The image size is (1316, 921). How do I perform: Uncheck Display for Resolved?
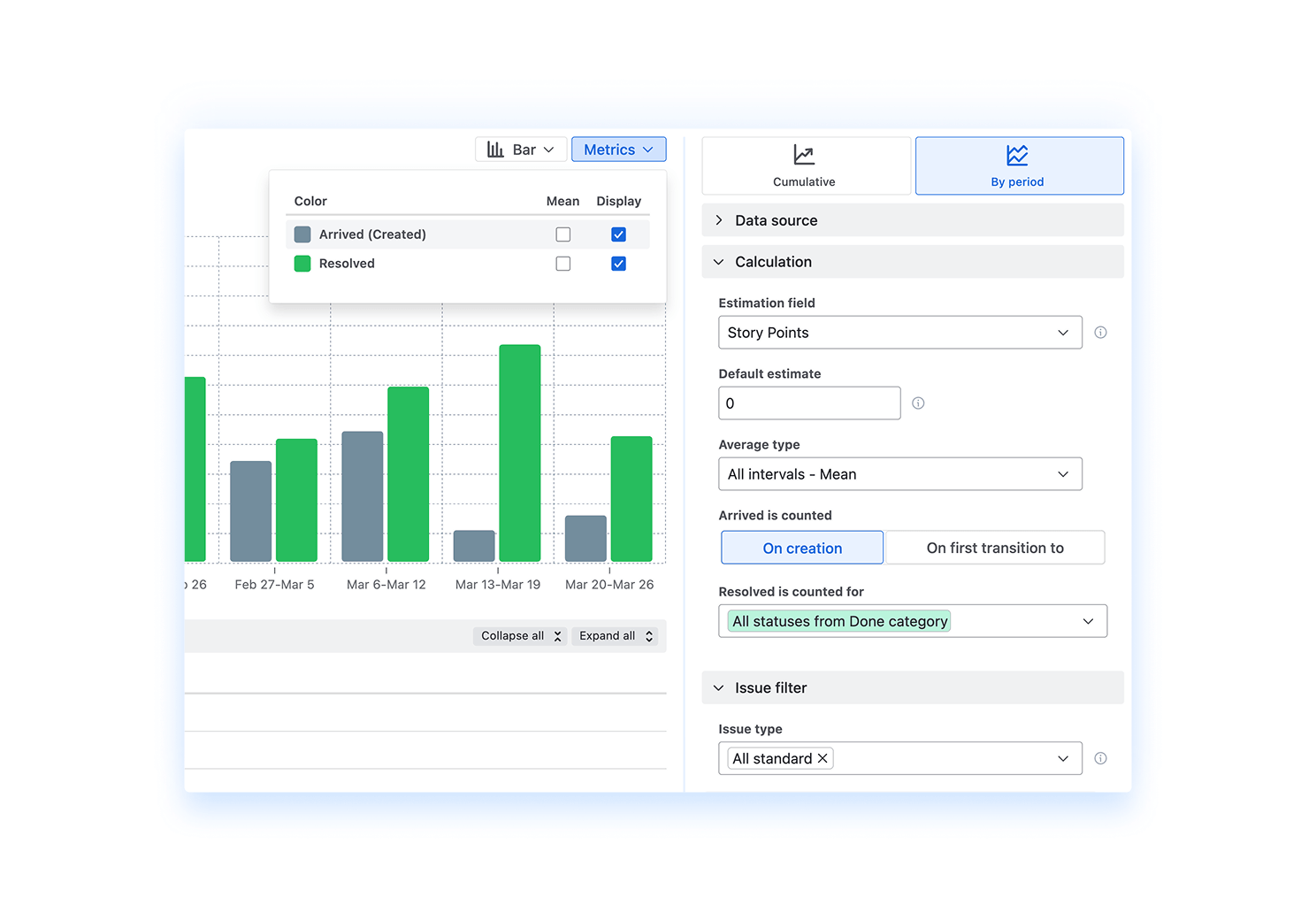(618, 264)
